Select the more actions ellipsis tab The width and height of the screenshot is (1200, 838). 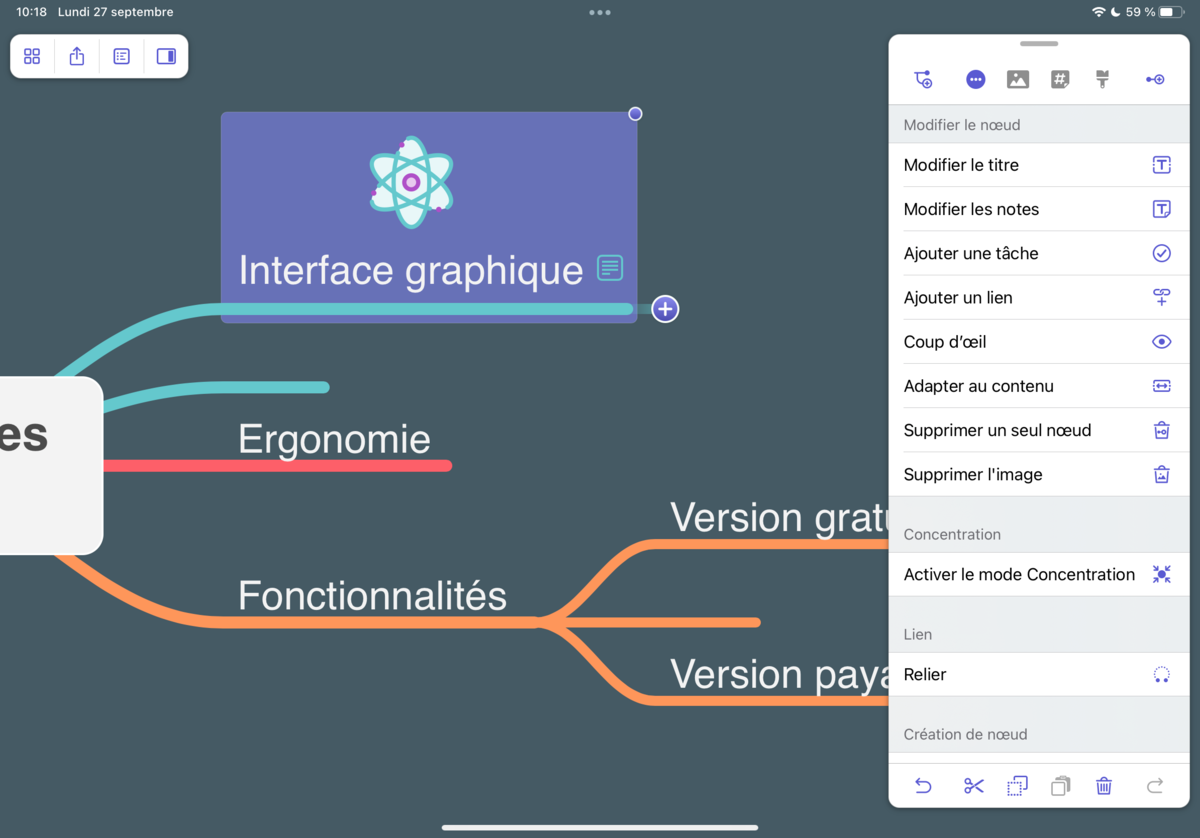pos(975,80)
